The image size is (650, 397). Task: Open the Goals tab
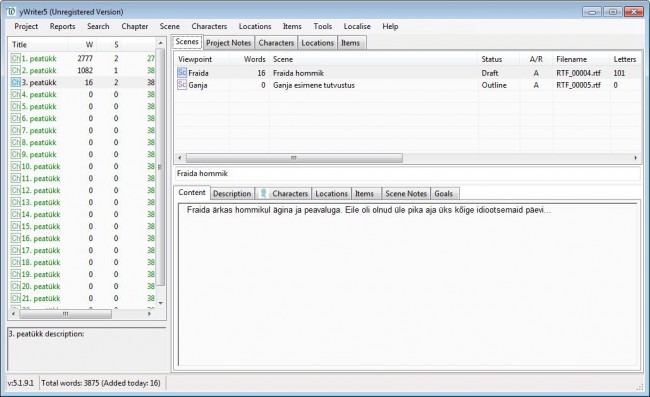[444, 194]
